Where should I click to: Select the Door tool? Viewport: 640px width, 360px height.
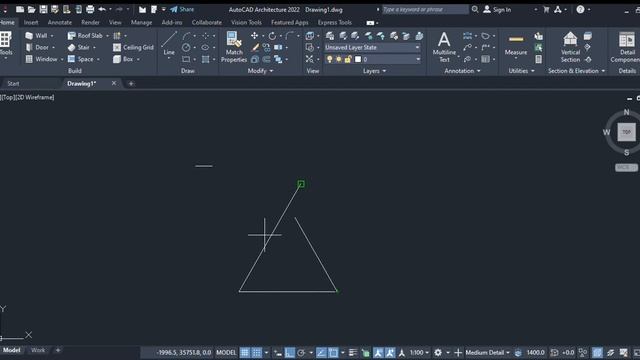37,47
